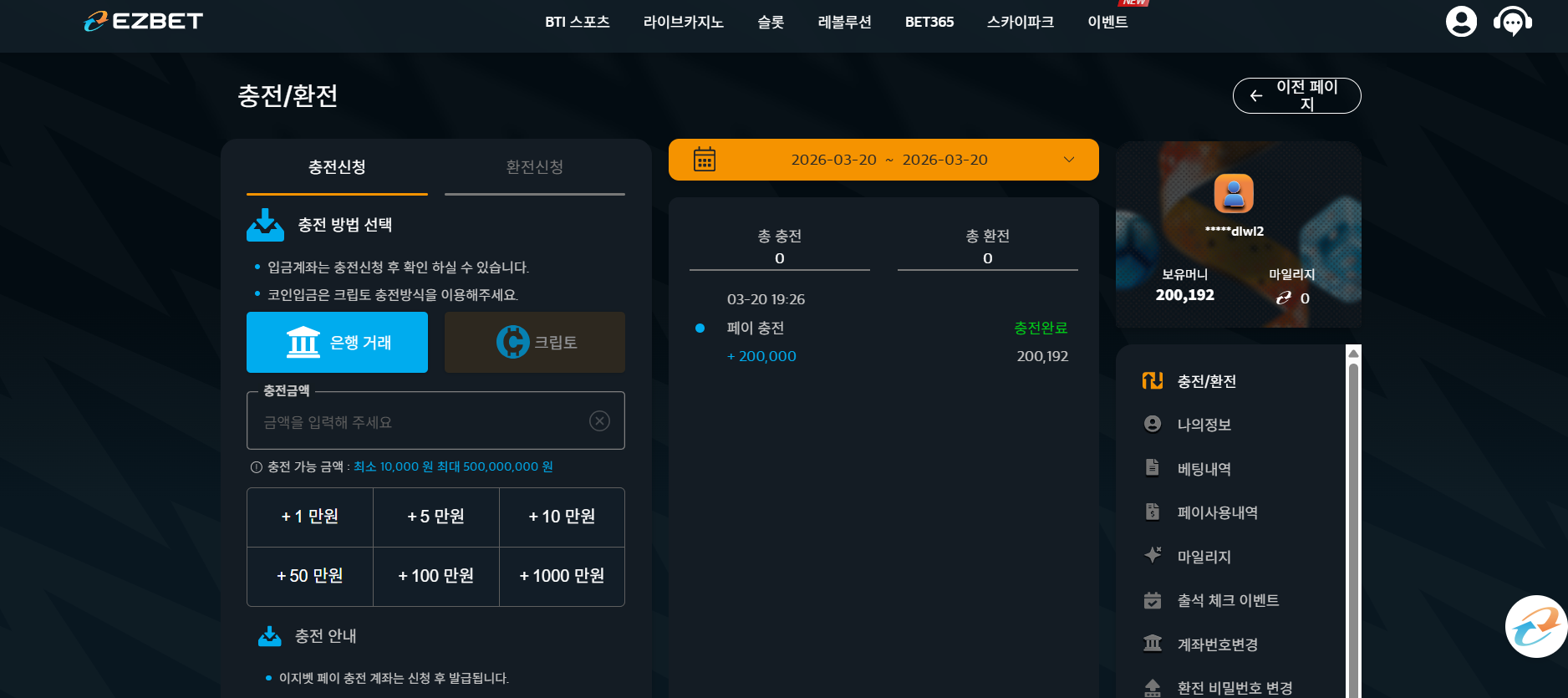Click the sidebar scrollbar up arrow
This screenshot has width=1568, height=698.
1354,353
